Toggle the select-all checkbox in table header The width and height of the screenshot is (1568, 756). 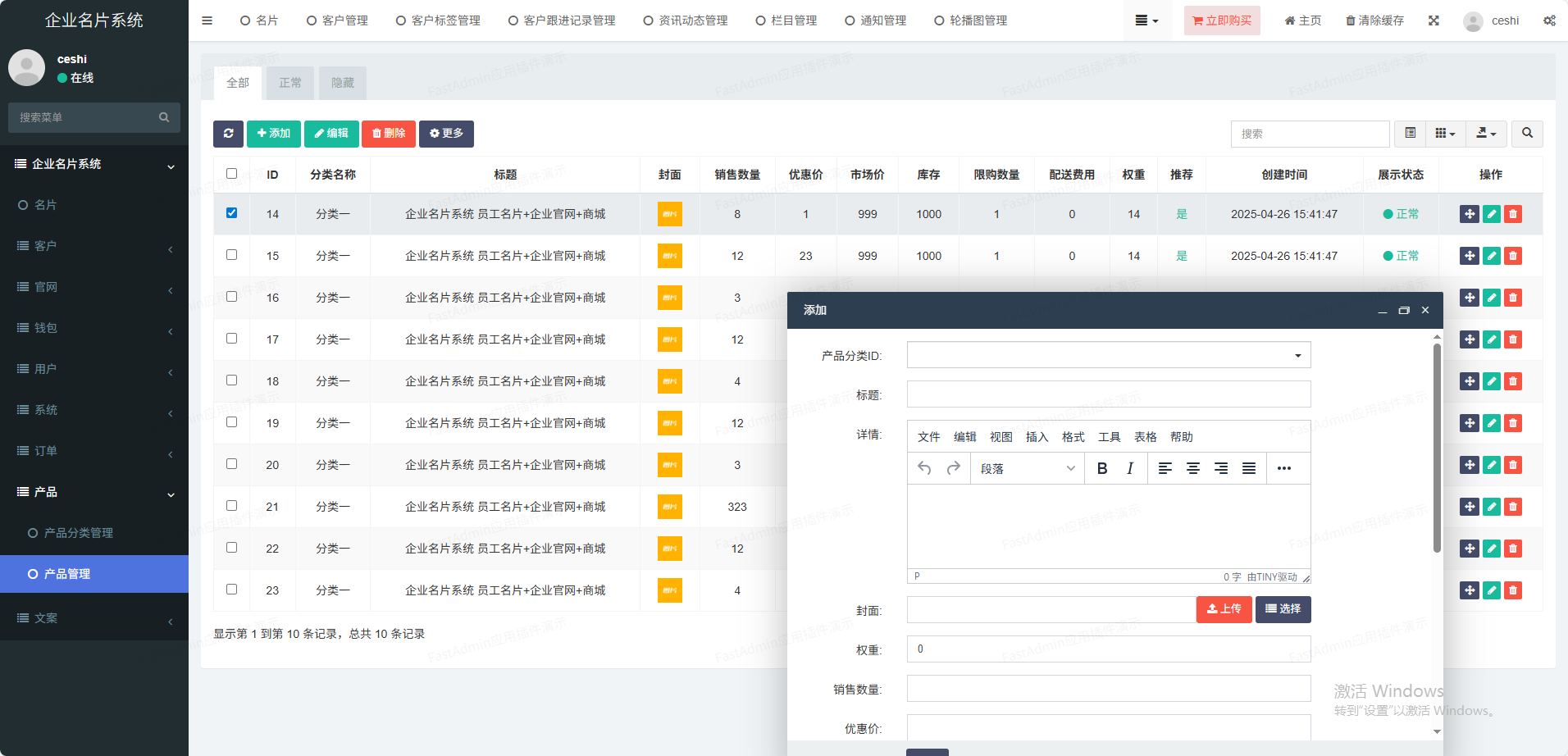(x=231, y=174)
